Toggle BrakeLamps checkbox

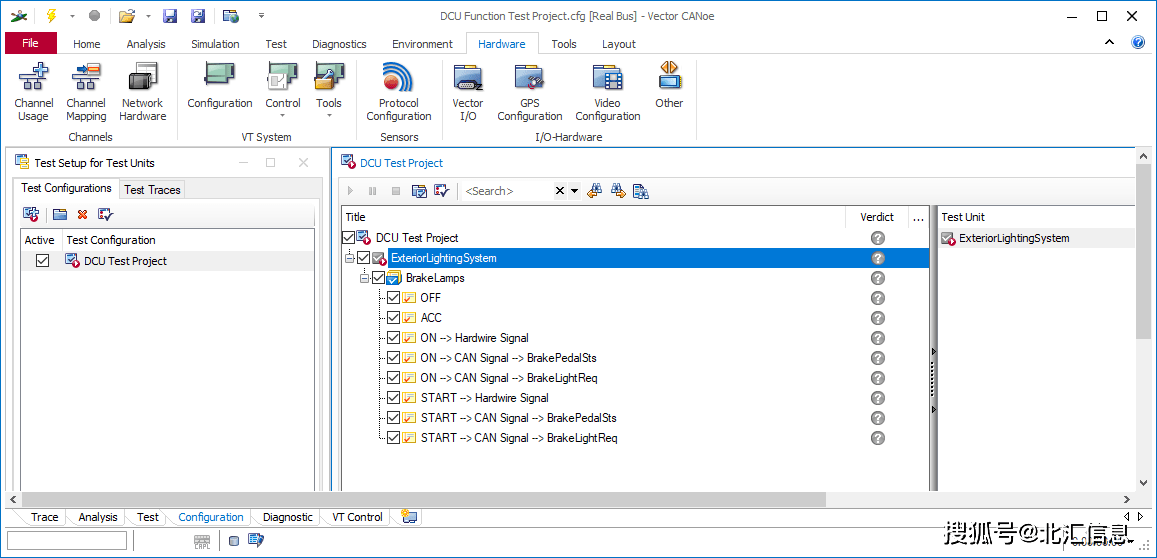click(x=379, y=278)
